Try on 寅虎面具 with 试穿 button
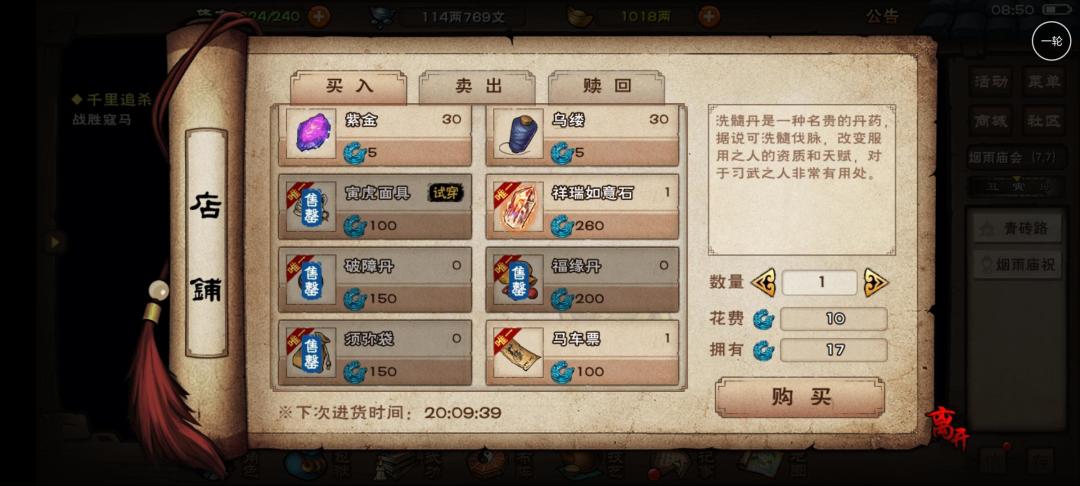Screen dimensions: 1080x486 coord(445,193)
